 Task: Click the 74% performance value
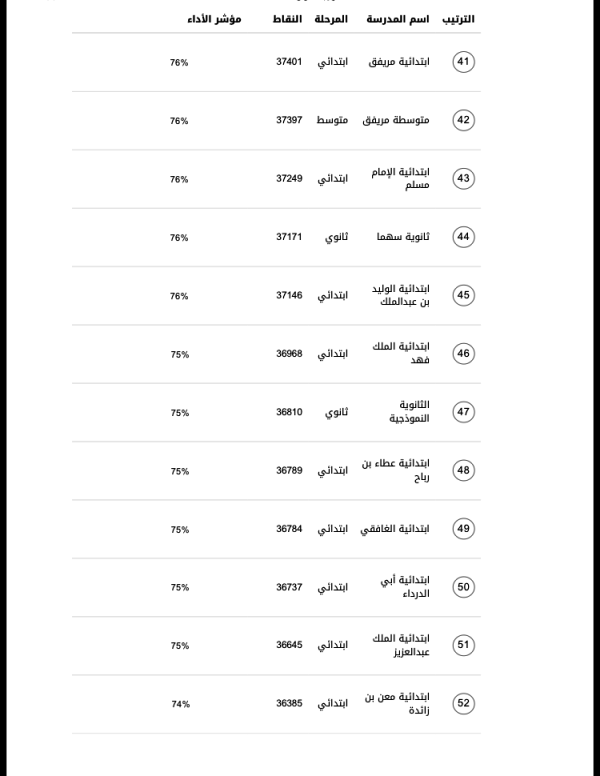point(181,704)
